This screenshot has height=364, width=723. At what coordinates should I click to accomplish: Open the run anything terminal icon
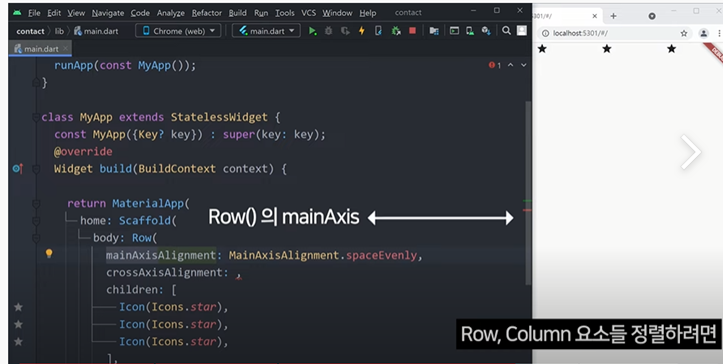click(454, 31)
